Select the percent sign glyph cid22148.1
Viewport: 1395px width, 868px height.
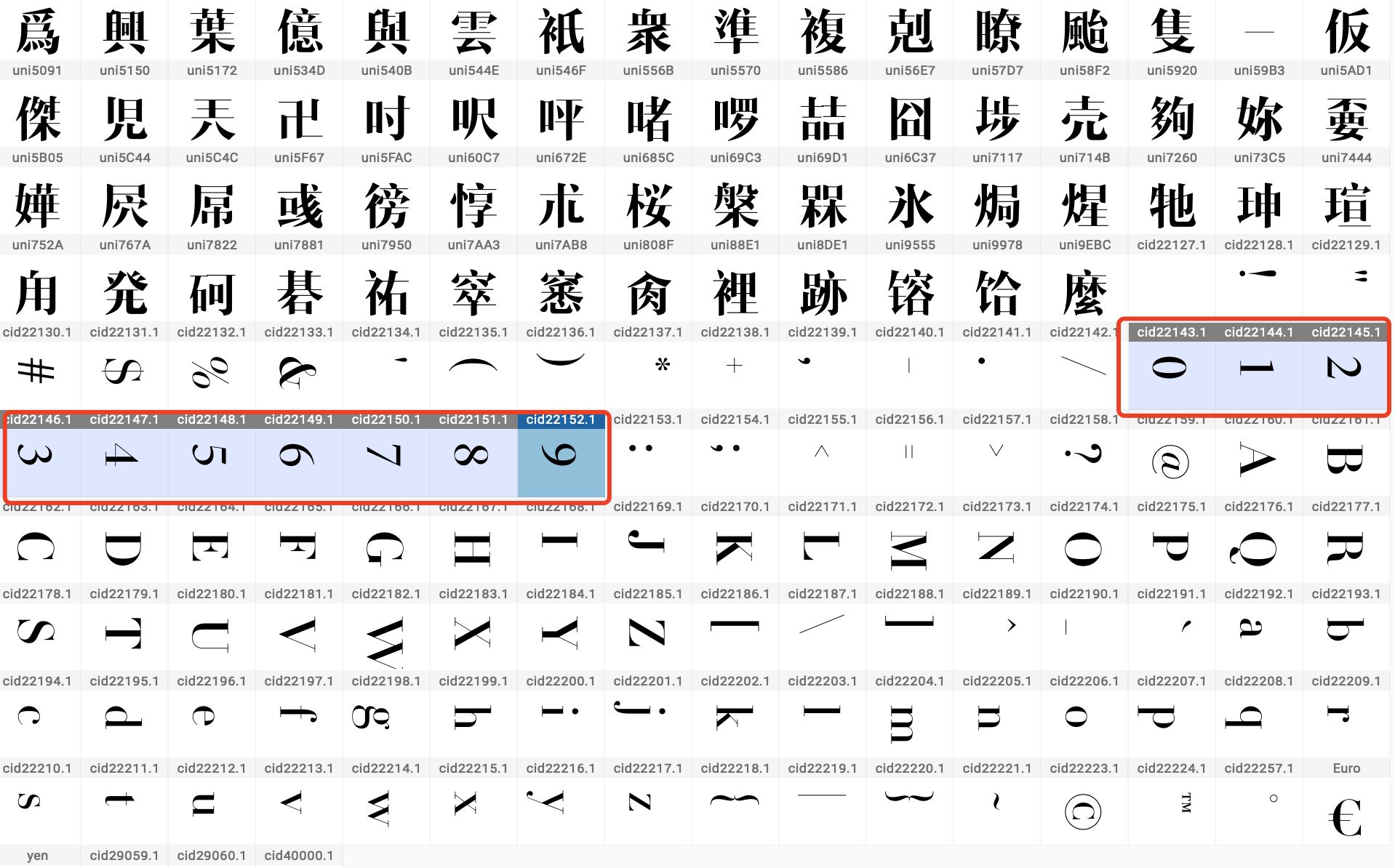[212, 371]
